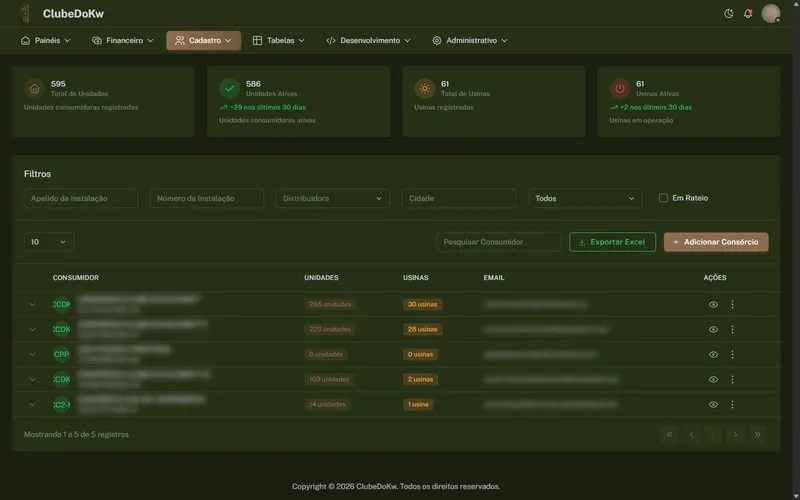Viewport: 800px width, 500px height.
Task: View details eye icon for 28 usinas row
Action: click(x=713, y=330)
